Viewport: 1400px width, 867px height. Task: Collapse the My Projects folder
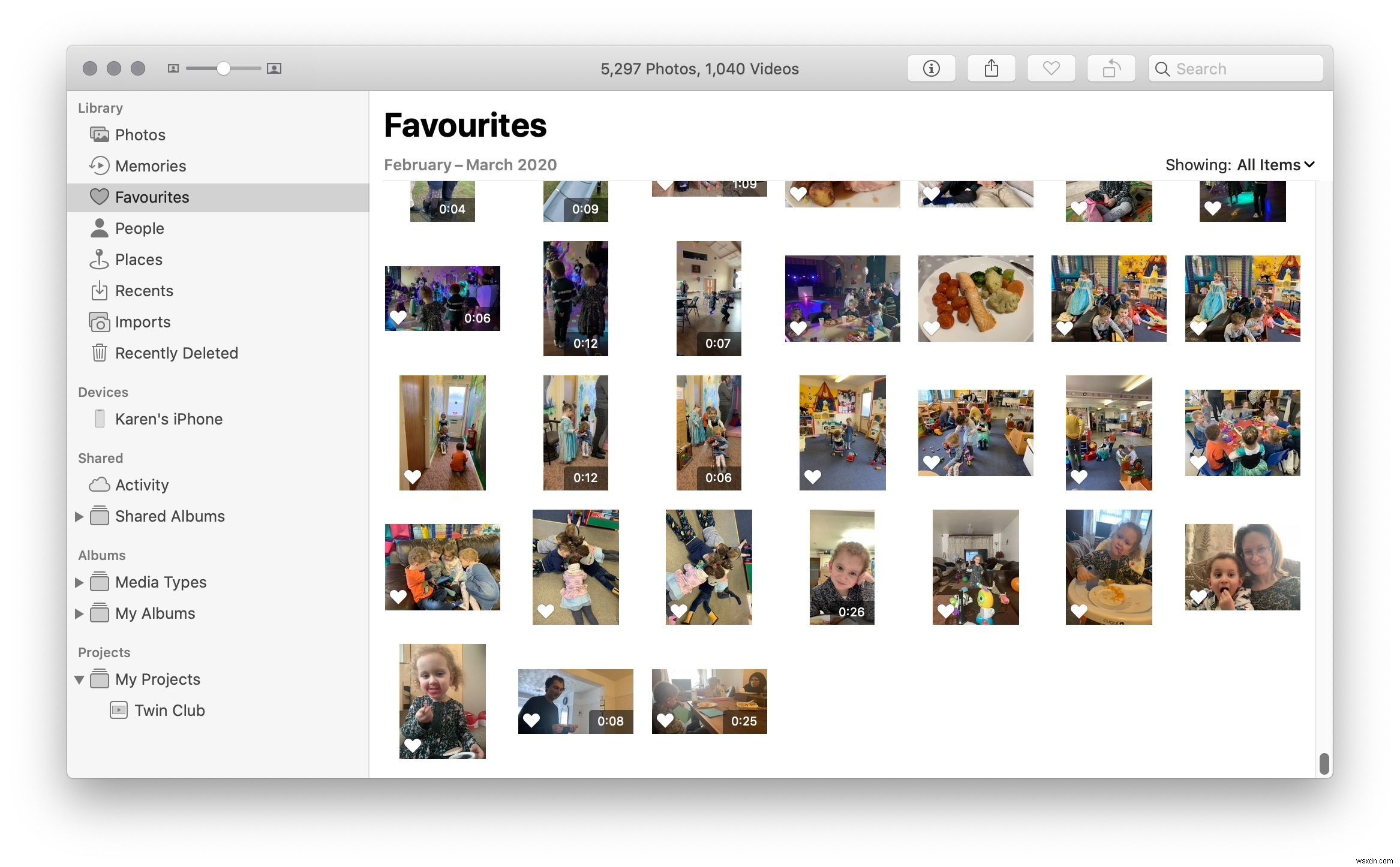click(78, 679)
